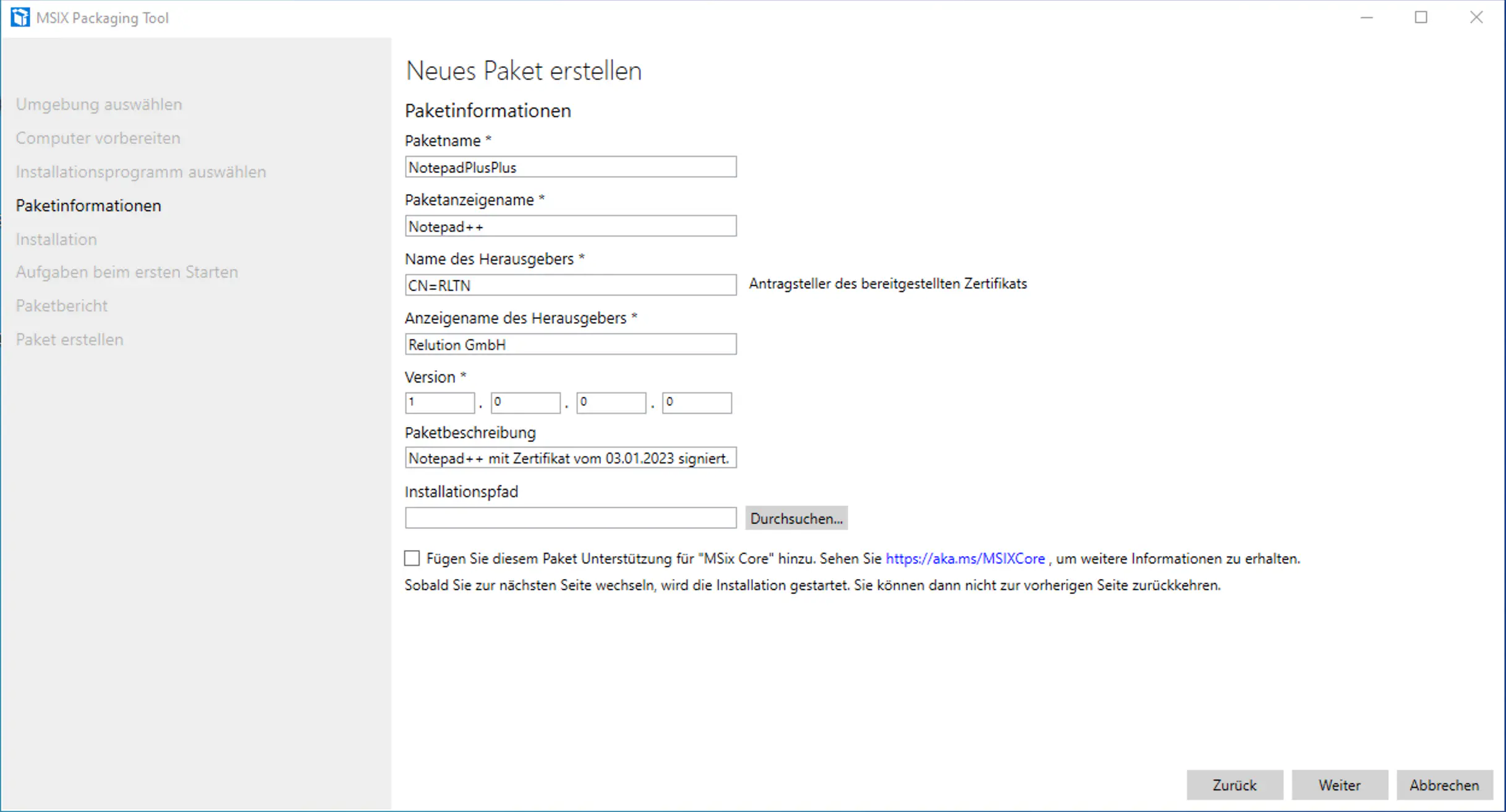Select Paket erstellen in the sidebar
This screenshot has width=1506, height=812.
click(69, 339)
